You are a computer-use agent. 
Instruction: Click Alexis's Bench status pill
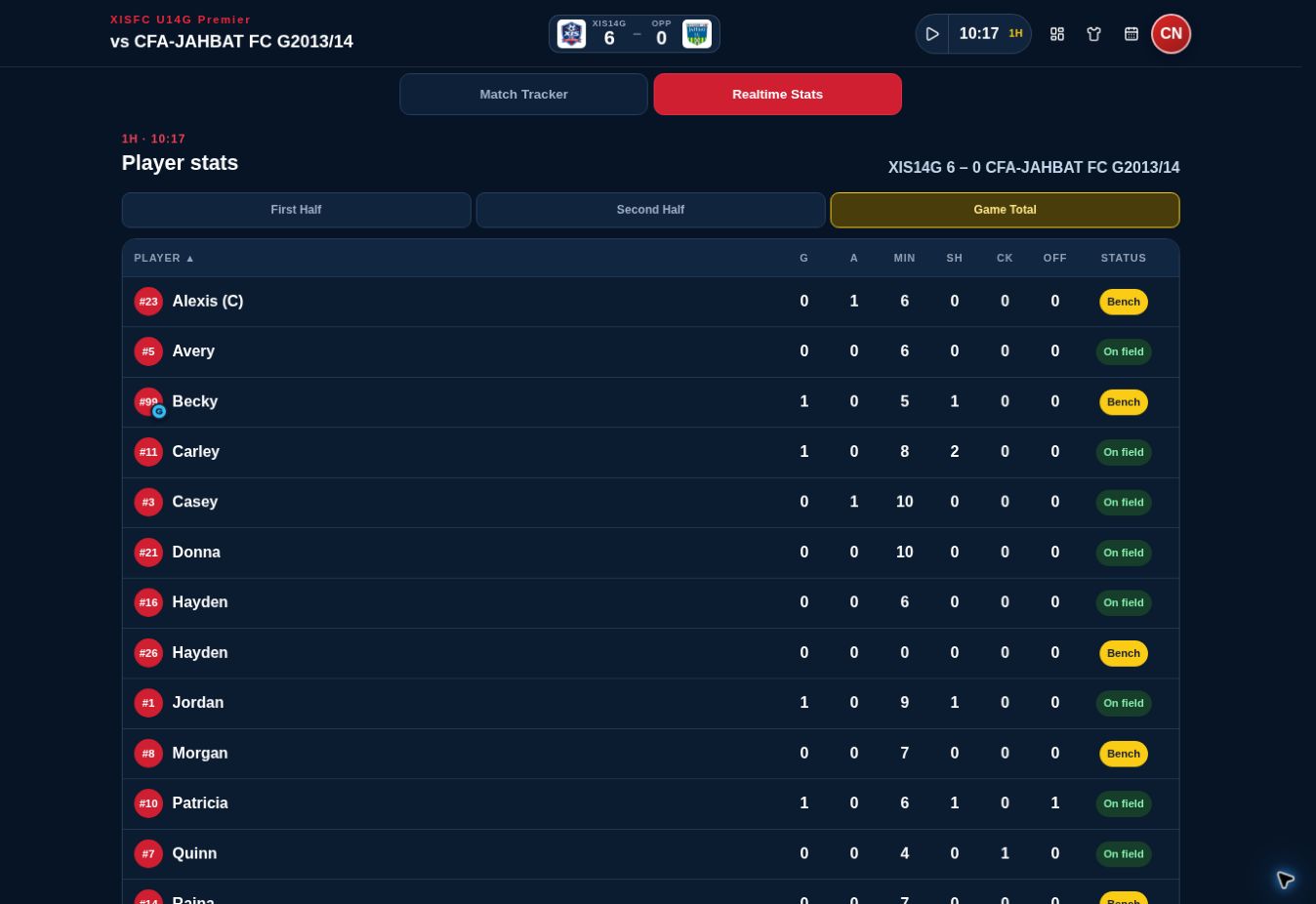coord(1124,302)
